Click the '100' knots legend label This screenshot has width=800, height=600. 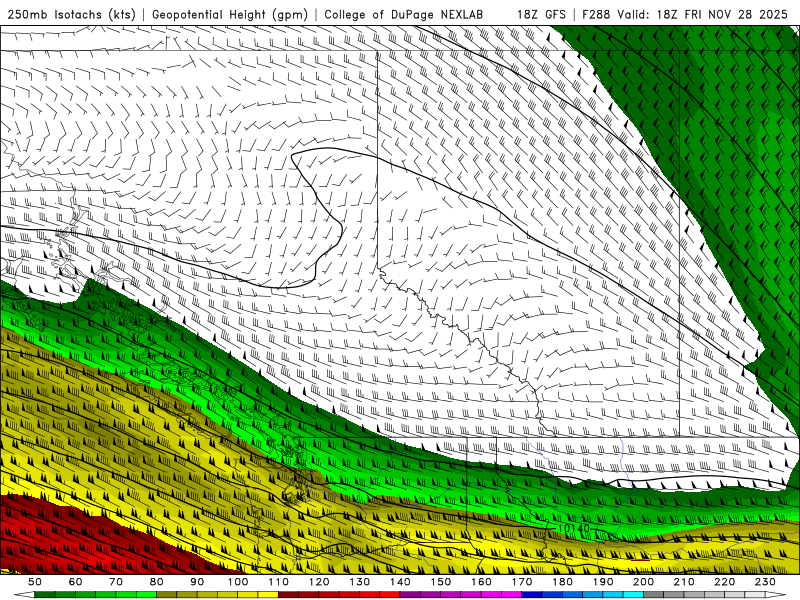pos(238,582)
